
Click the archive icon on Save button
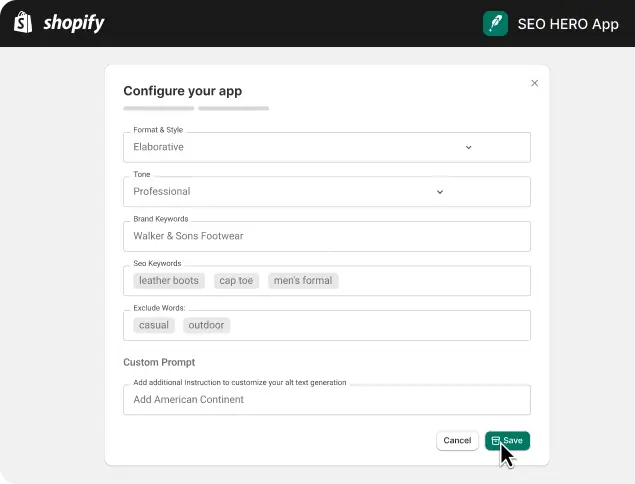[x=496, y=440]
